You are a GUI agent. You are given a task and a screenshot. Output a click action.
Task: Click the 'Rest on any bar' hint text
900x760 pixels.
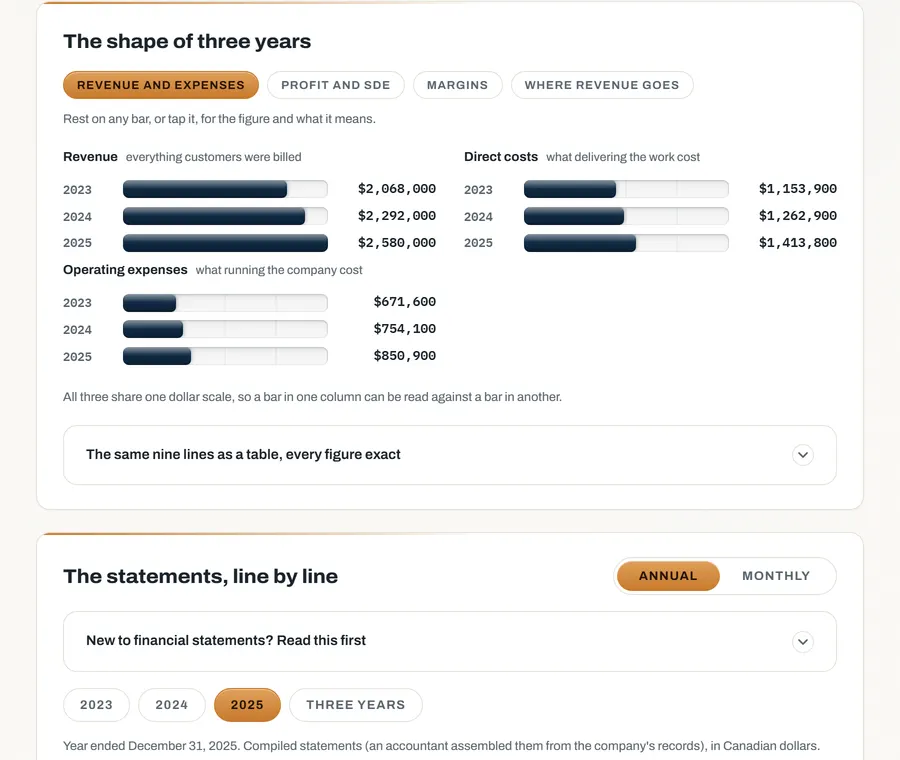(219, 119)
